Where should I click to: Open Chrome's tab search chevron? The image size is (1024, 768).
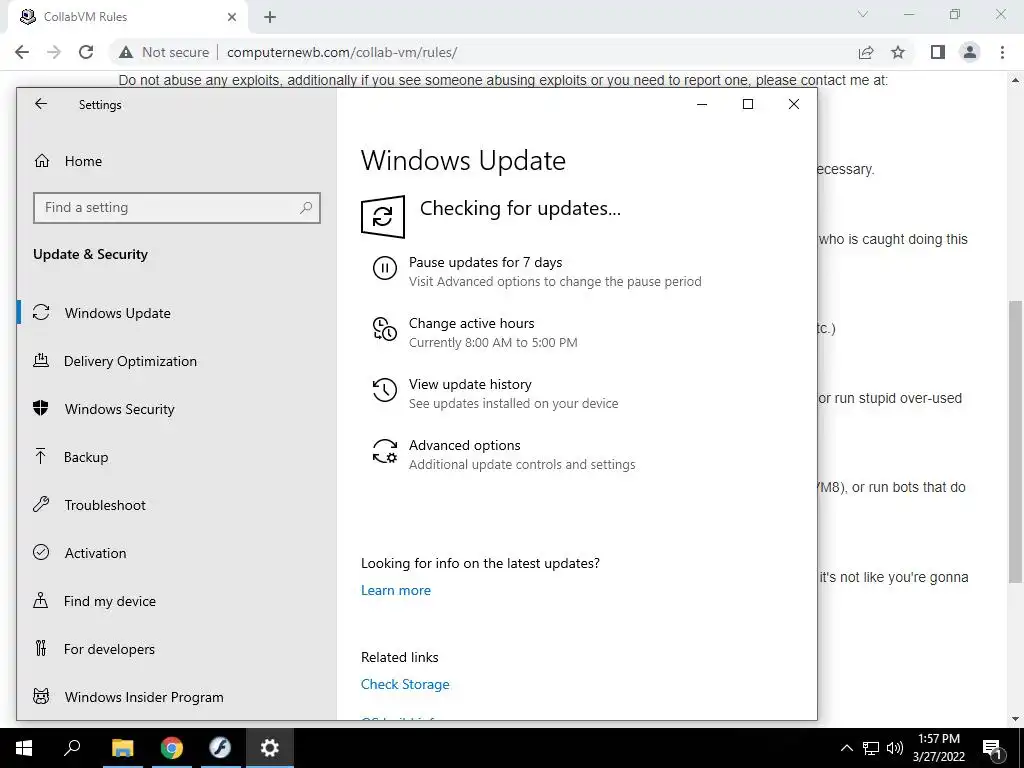click(863, 14)
